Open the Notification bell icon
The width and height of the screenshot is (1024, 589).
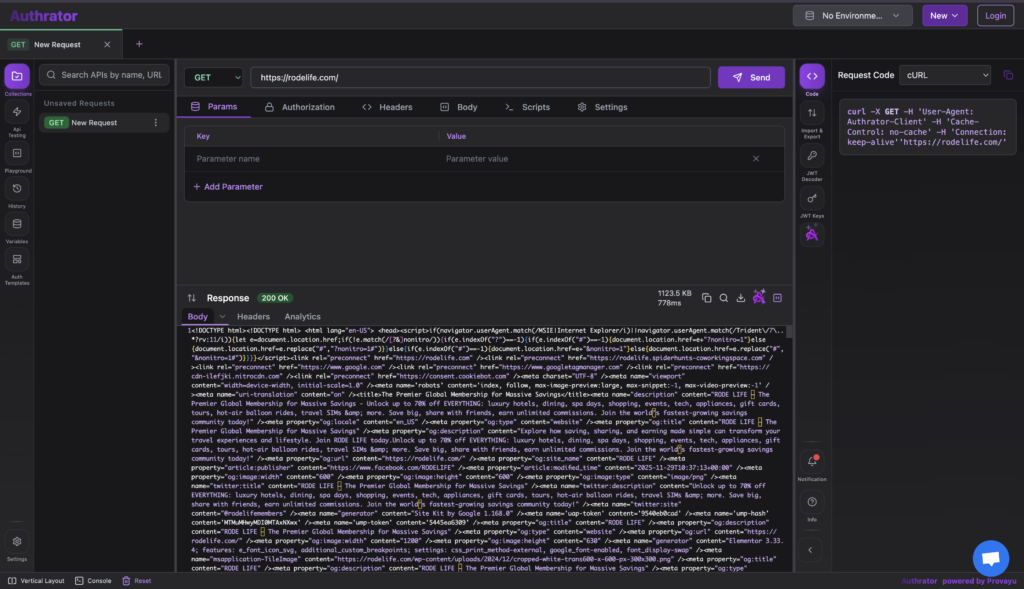click(x=812, y=462)
